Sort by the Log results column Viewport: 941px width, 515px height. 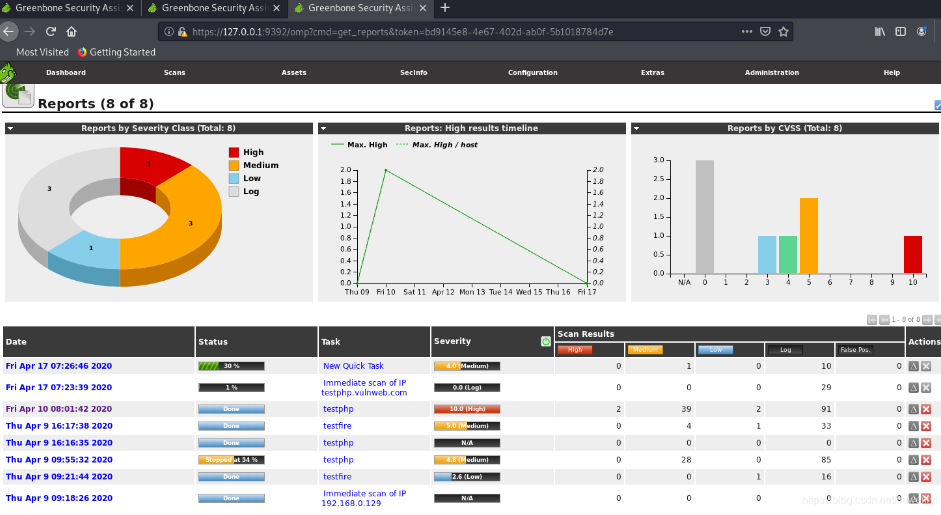tap(786, 349)
